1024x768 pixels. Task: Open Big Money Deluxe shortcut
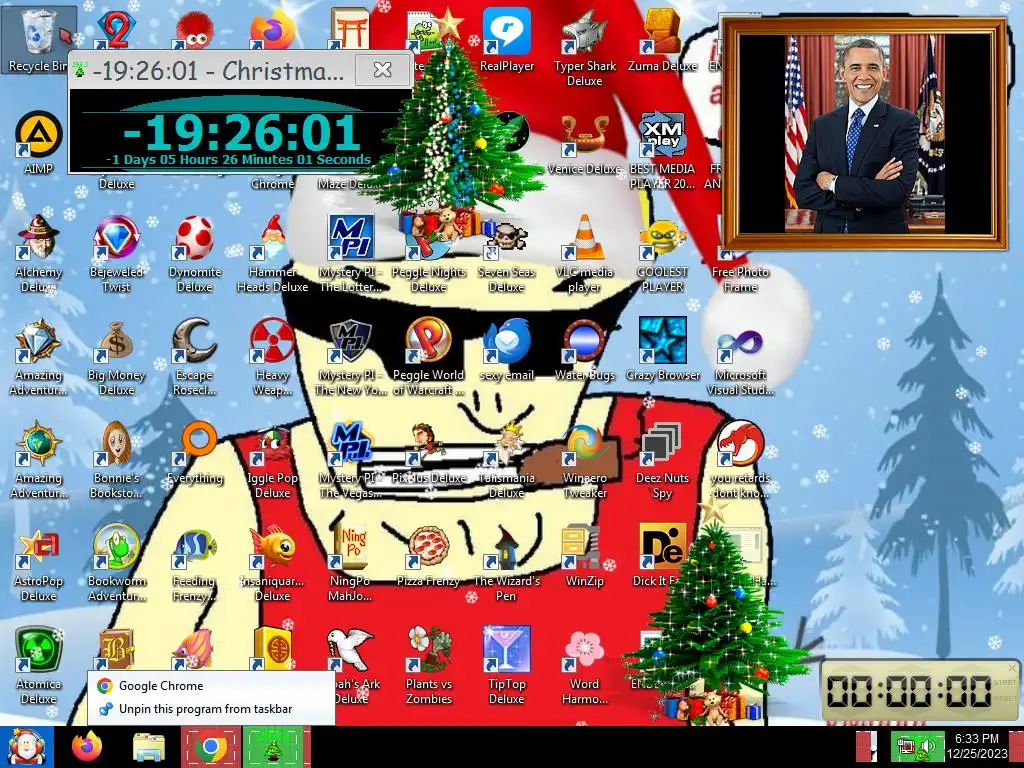coord(116,357)
